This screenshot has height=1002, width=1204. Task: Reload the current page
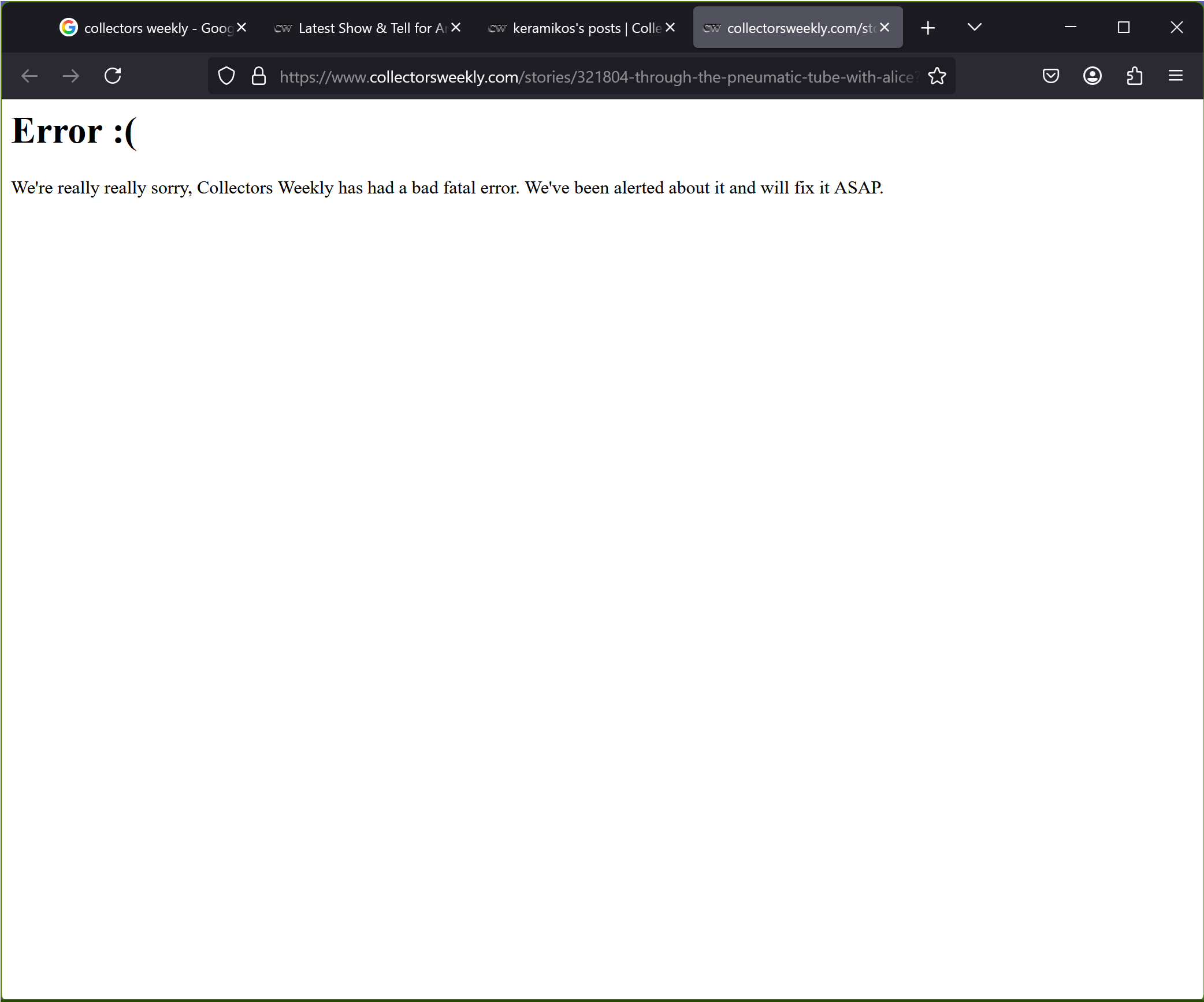click(x=113, y=76)
